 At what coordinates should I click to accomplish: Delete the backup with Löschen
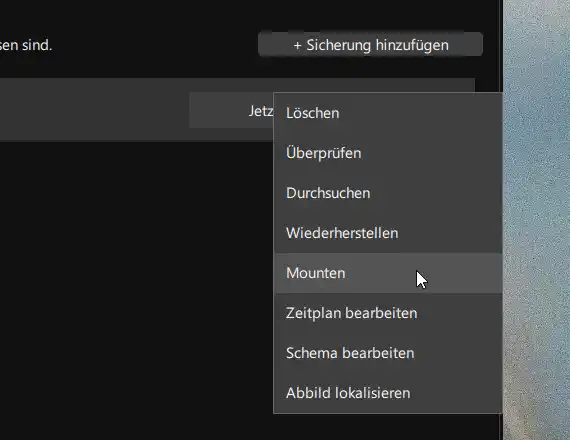point(388,113)
